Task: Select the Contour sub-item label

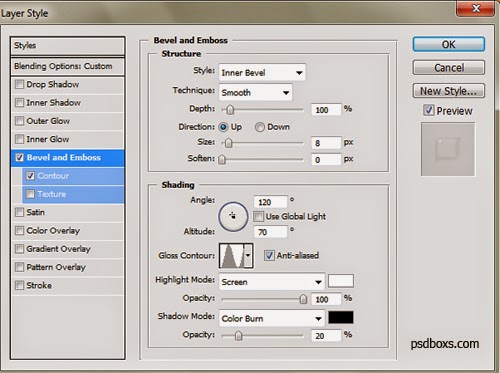Action: click(x=53, y=176)
